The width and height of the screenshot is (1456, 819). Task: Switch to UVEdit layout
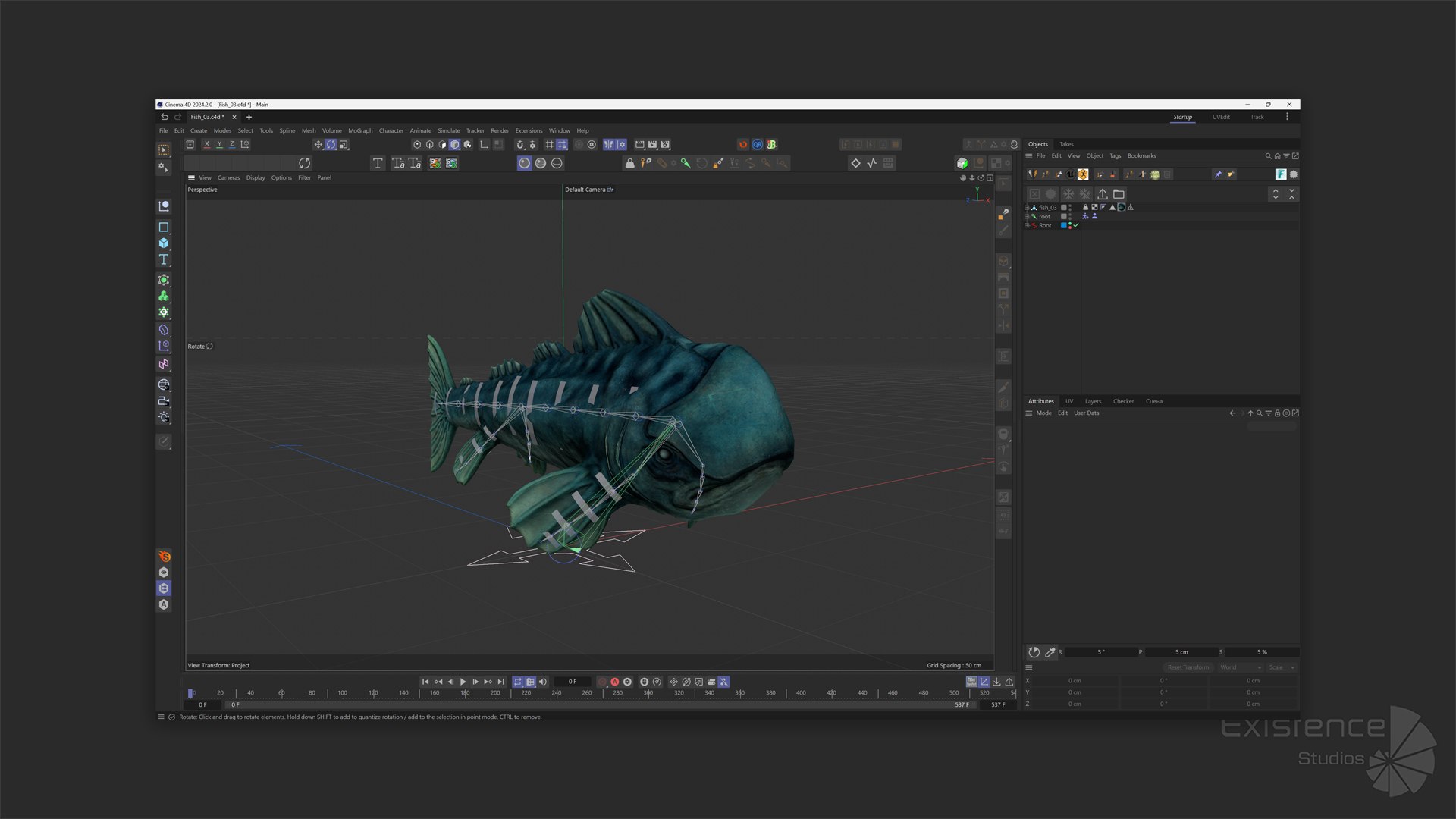1221,117
